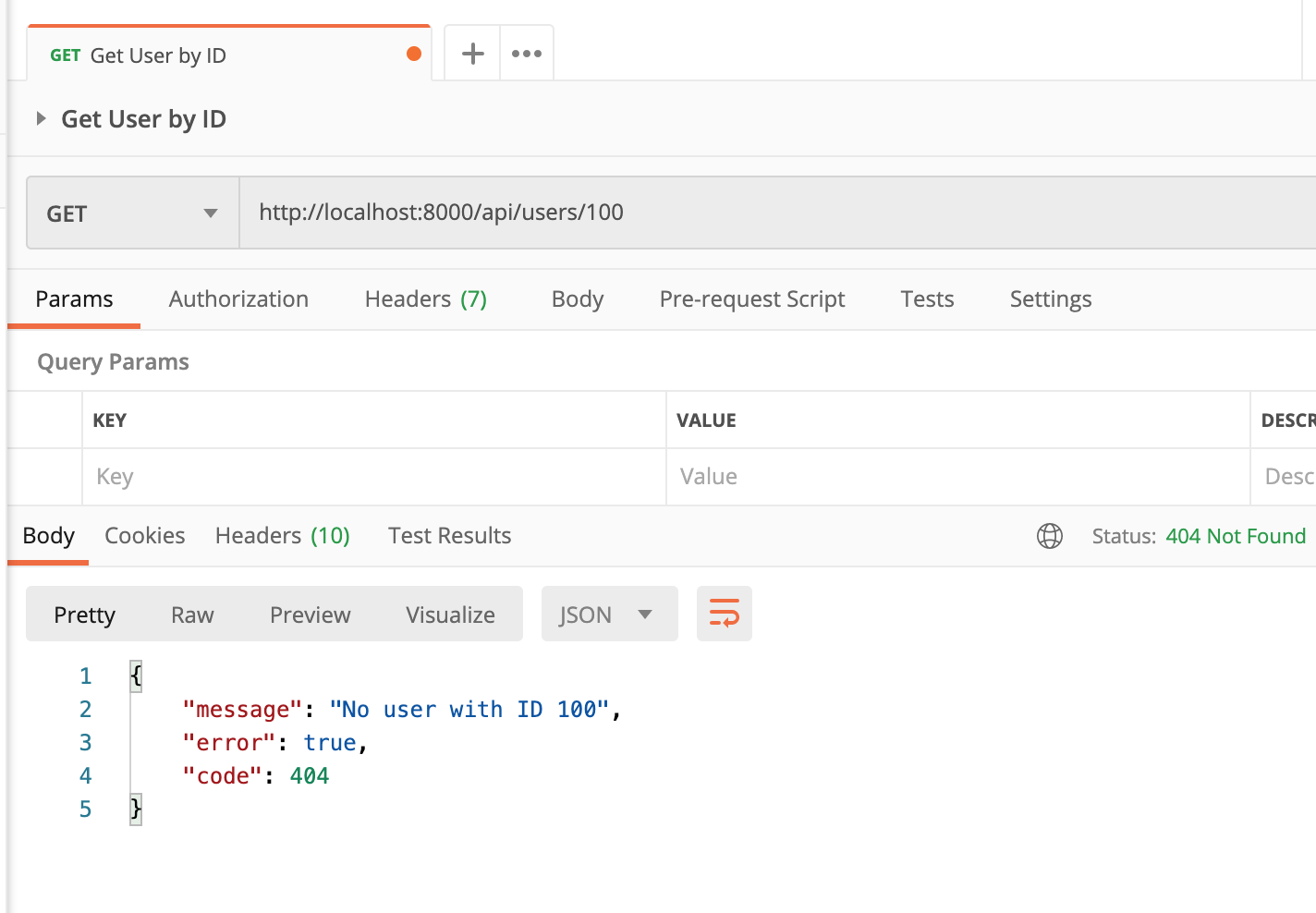
Task: Click the VALUE column header
Action: [706, 420]
